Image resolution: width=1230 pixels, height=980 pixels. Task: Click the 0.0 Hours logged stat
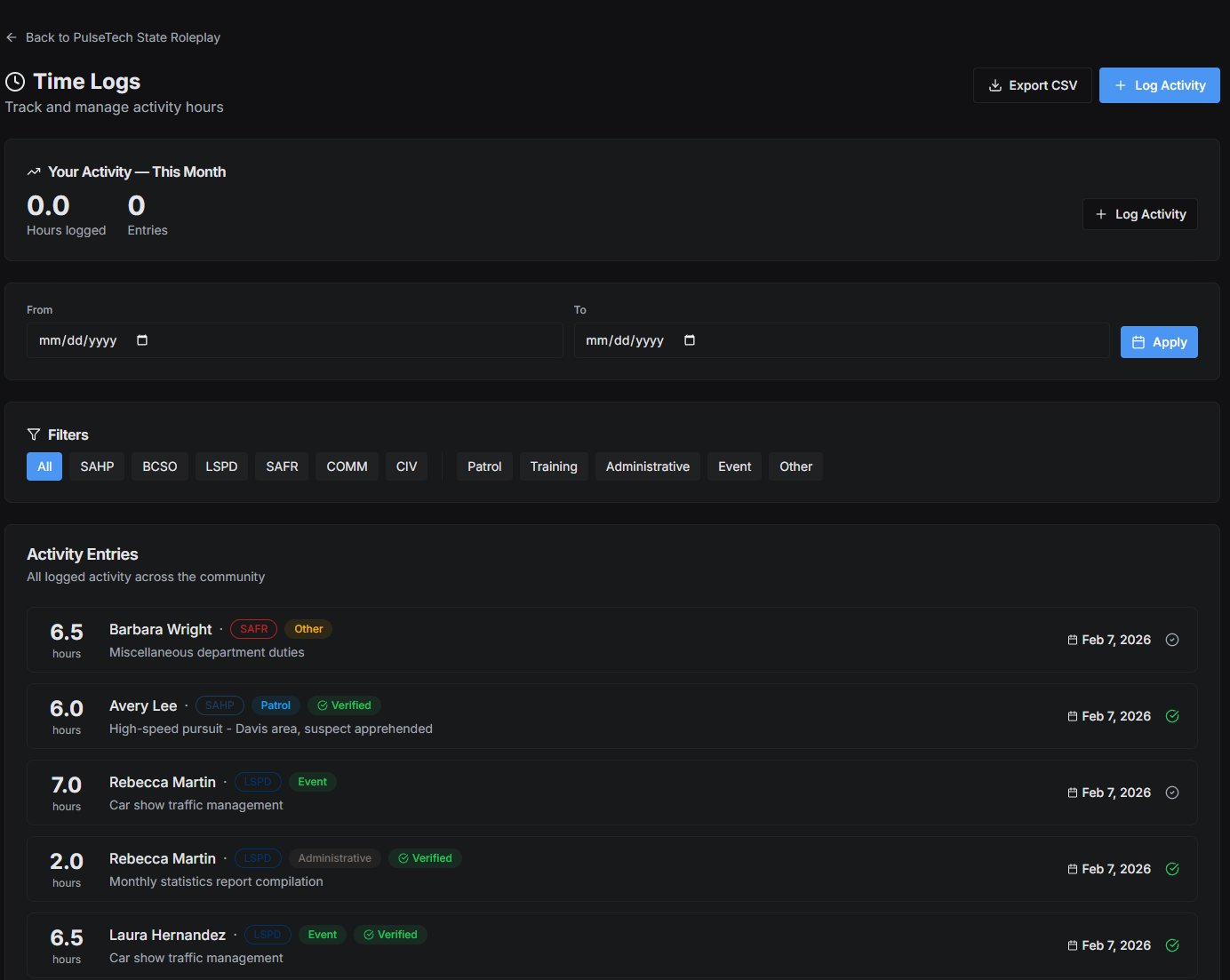[x=66, y=216]
